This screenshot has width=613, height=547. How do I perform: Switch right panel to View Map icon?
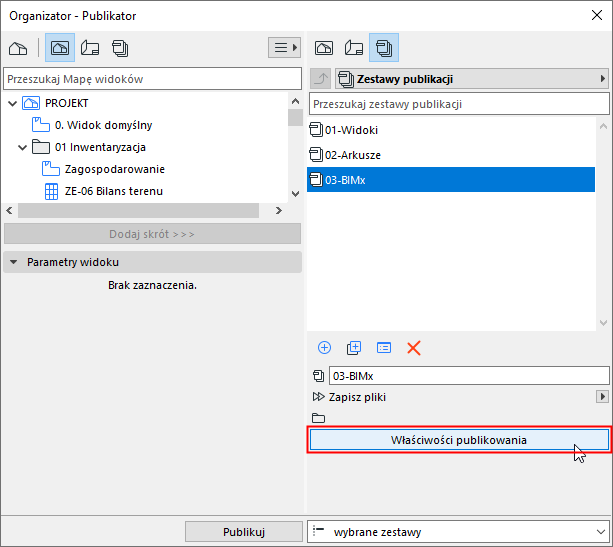[x=324, y=48]
